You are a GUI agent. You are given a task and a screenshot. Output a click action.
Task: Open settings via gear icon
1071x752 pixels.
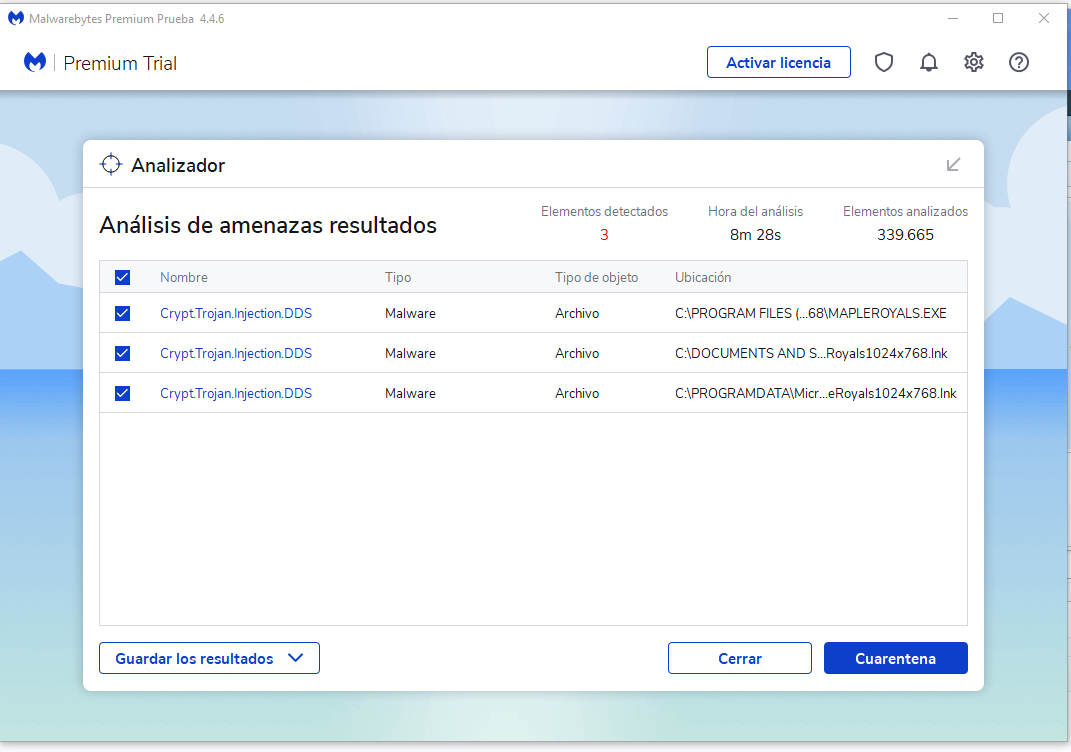tap(974, 63)
